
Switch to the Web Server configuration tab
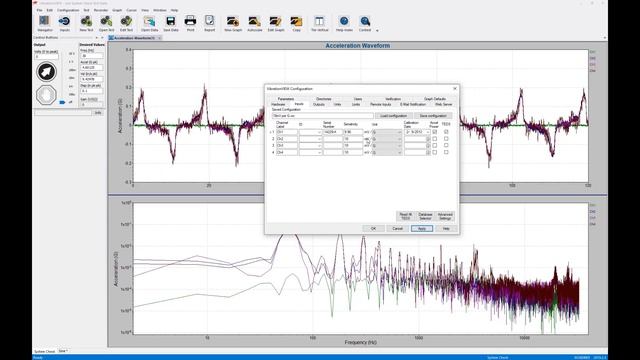[x=443, y=104]
